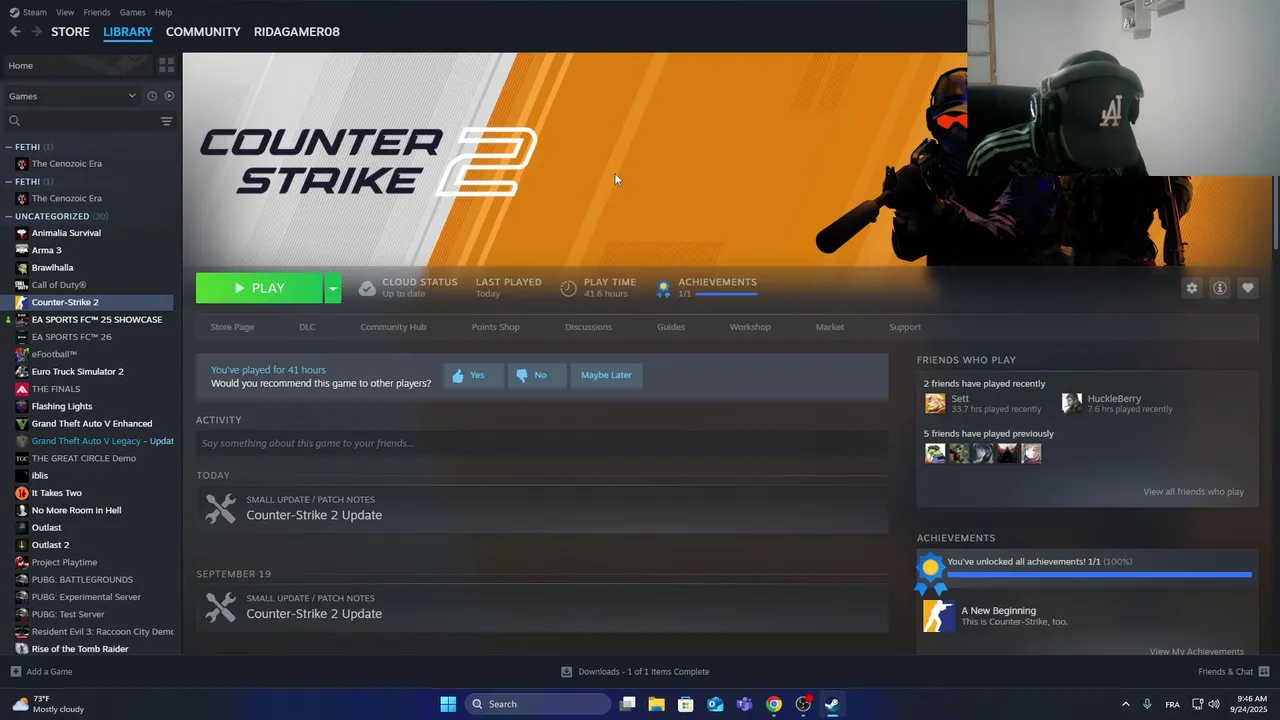Open the Games filter dropdown

coord(73,96)
